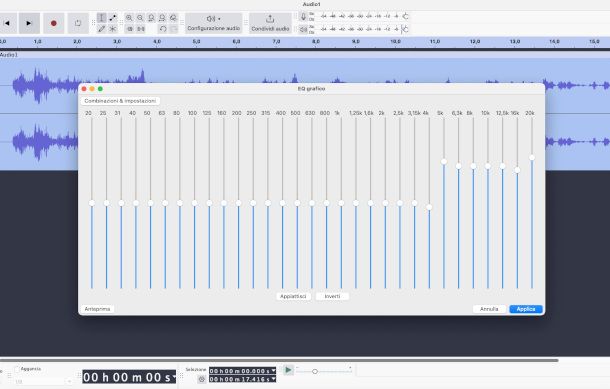This screenshot has height=389, width=610.
Task: Click Annulla to cancel the EQ
Action: coord(489,309)
